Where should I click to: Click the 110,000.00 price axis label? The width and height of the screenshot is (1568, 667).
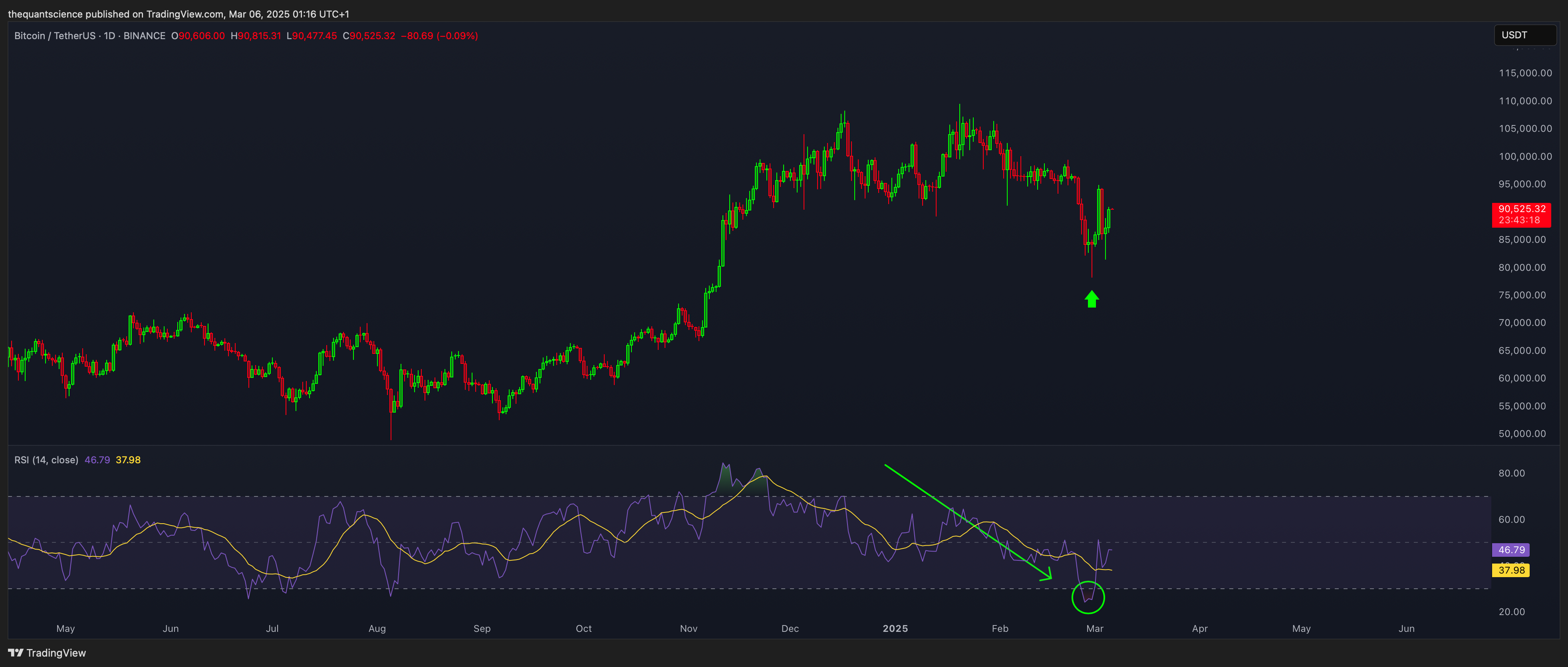1525,101
